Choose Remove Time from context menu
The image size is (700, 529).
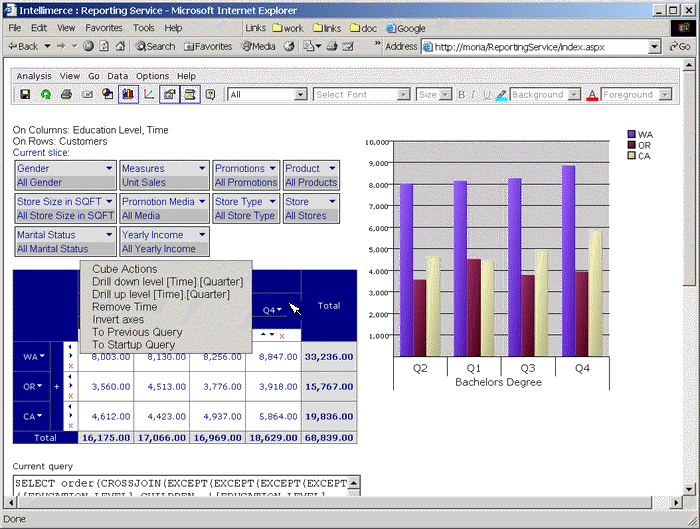(125, 307)
